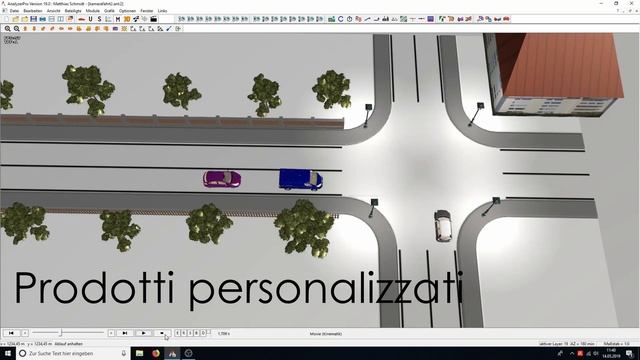The image size is (640, 360).
Task: Click the clock stopwatch toolbar icon
Action: 349,19
